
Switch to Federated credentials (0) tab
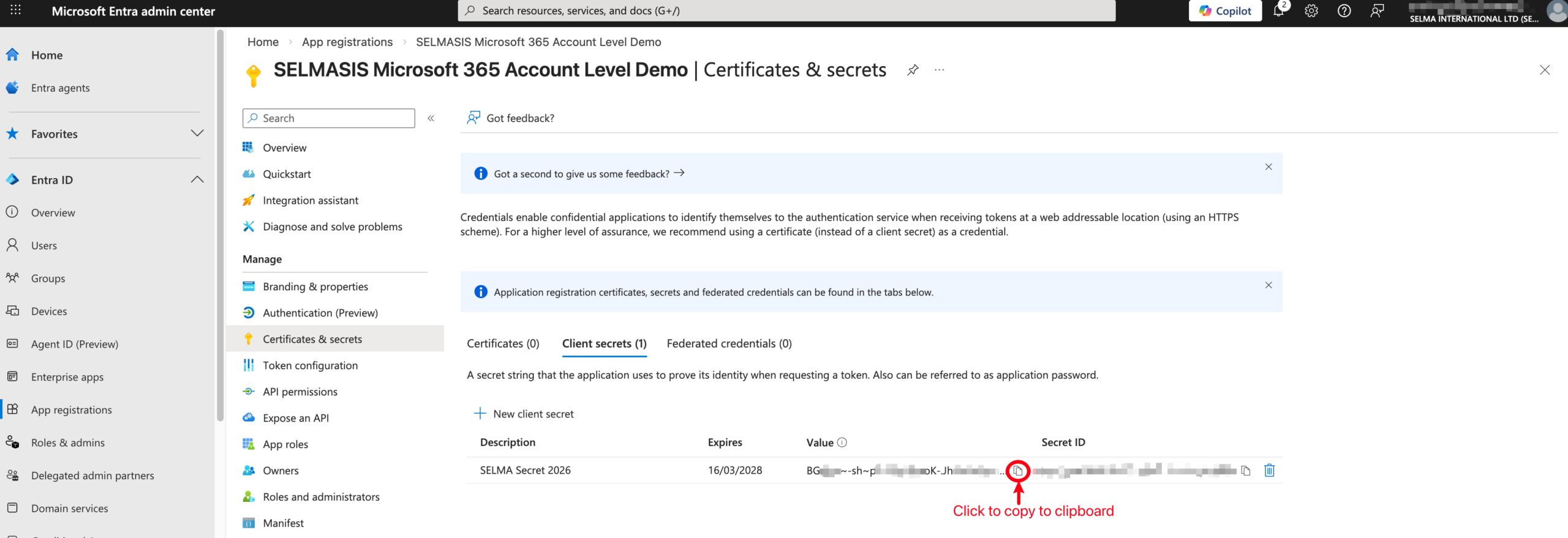pos(729,344)
